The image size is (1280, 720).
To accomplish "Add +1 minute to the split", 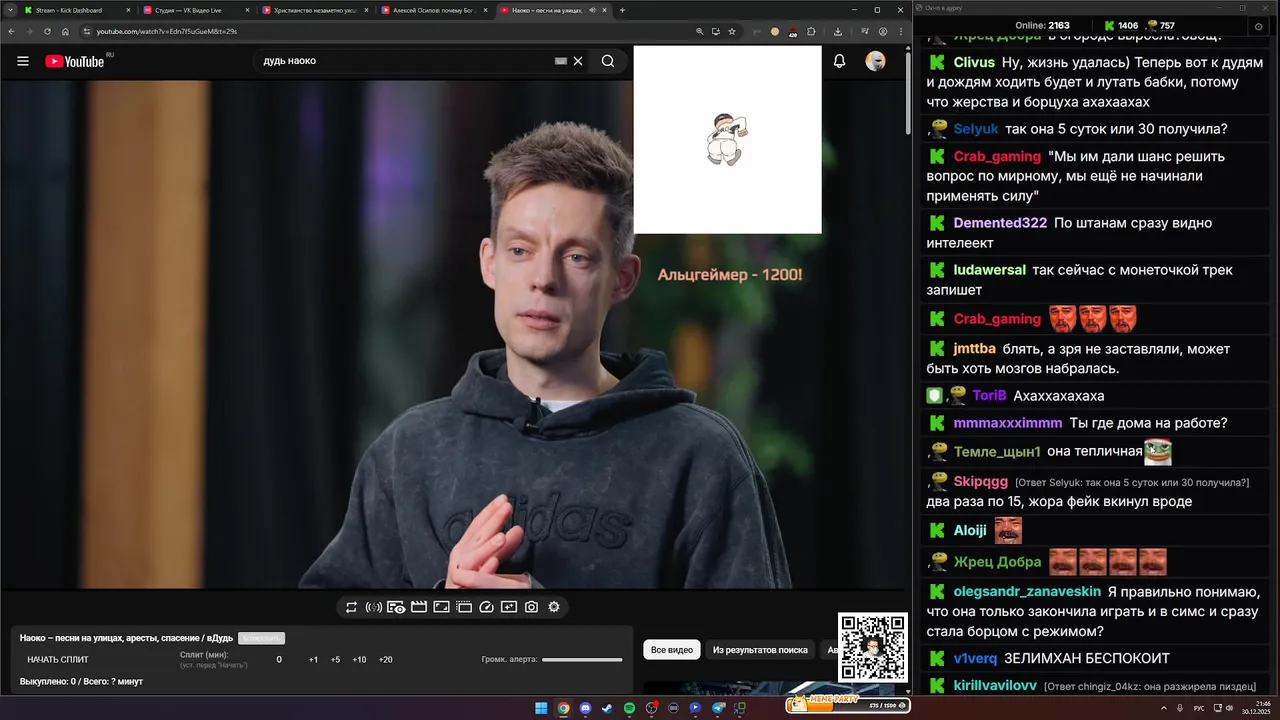I will pos(313,660).
